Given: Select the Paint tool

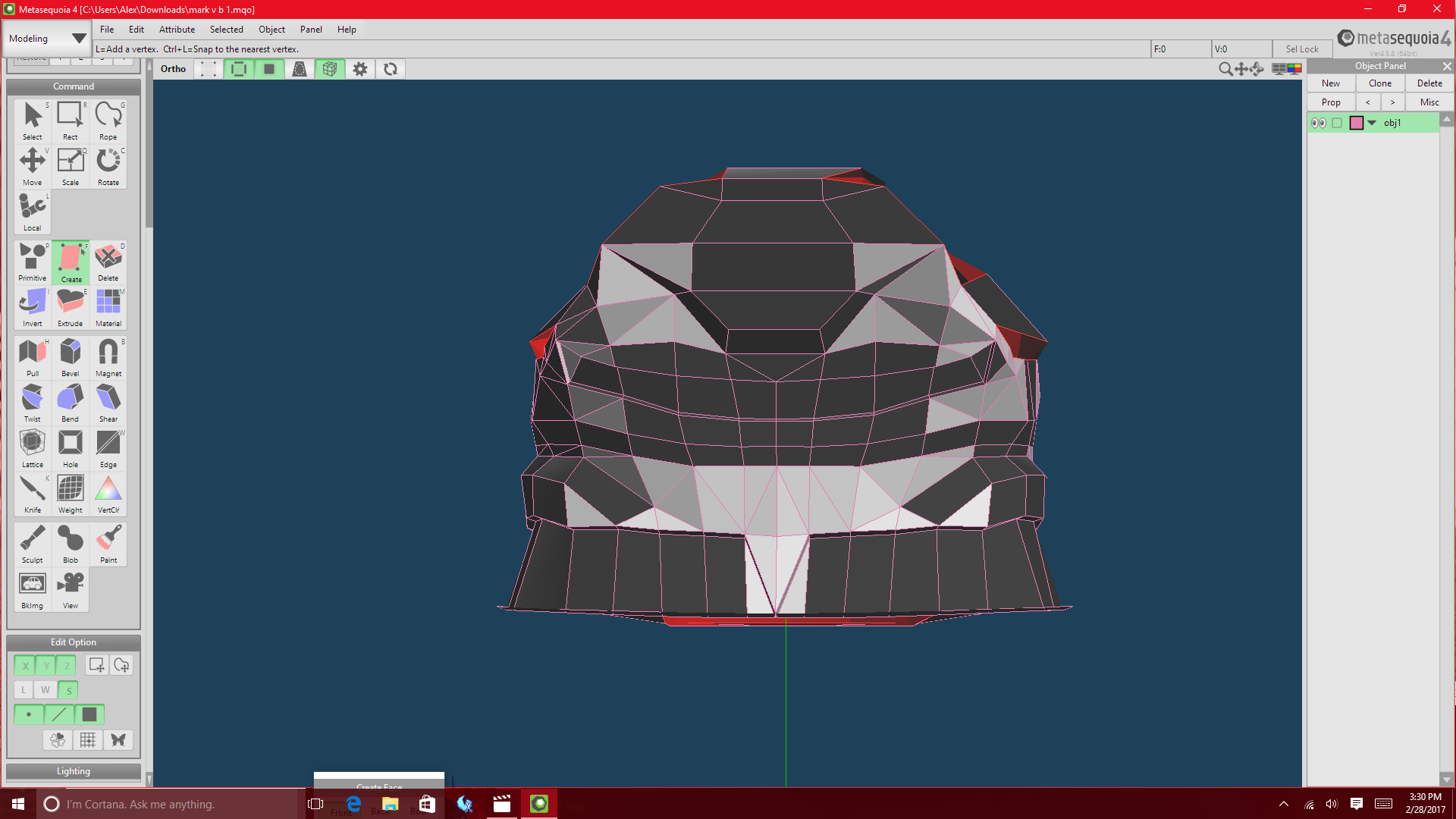Looking at the screenshot, I should point(108,544).
